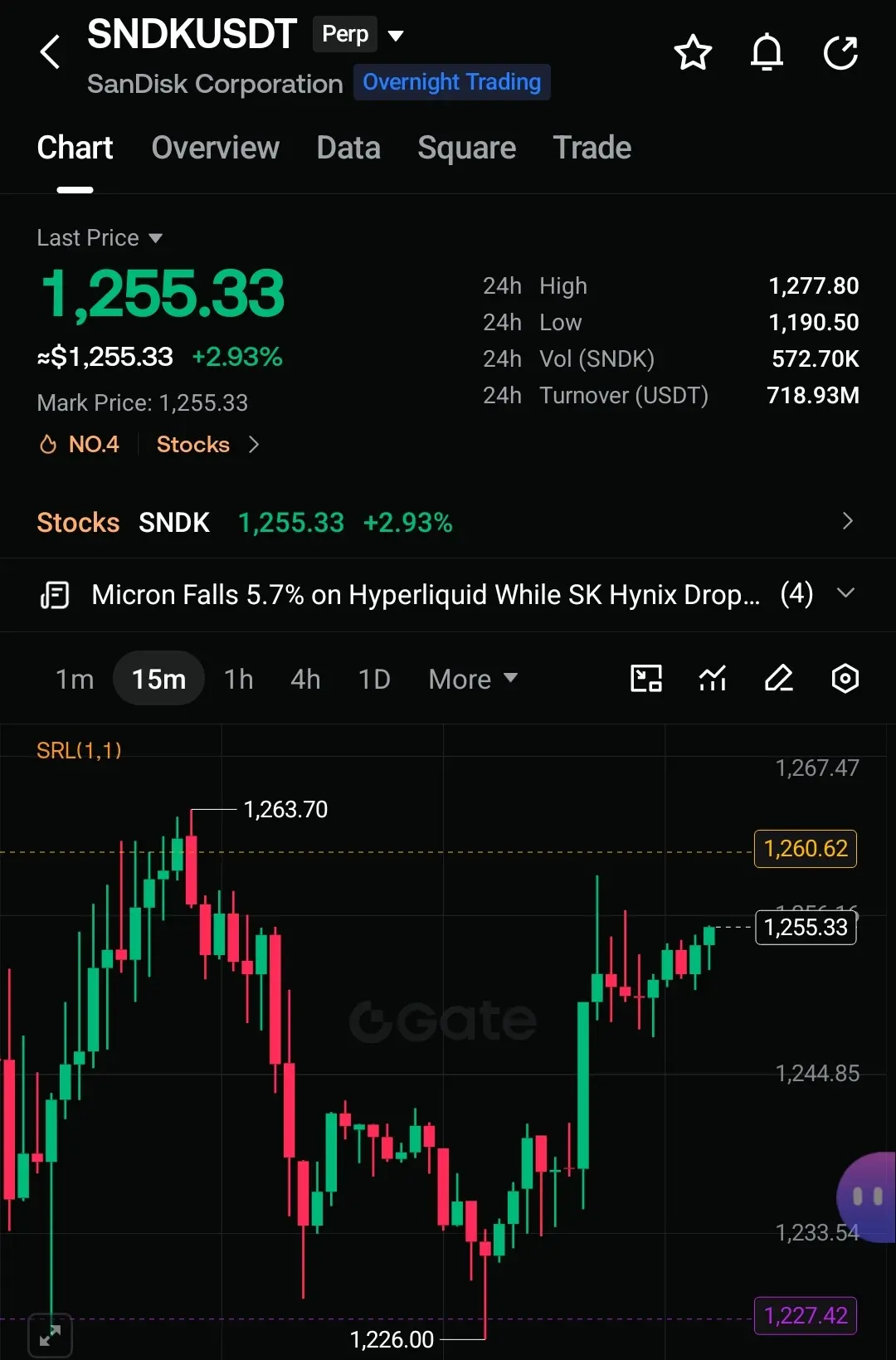Open the chart indicators icon
Screen dimensions: 896x1360
(x=713, y=679)
